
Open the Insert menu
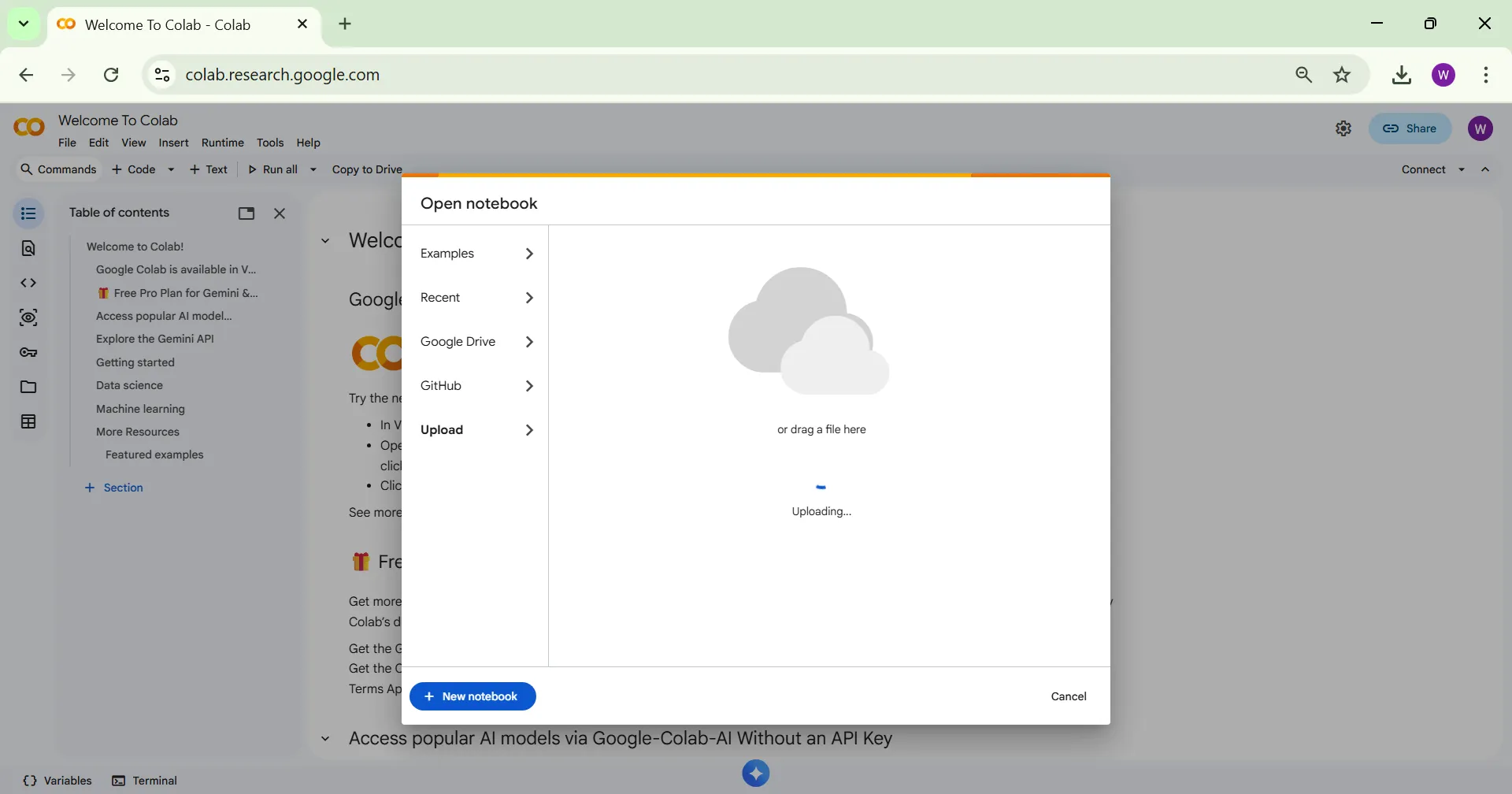click(x=173, y=143)
